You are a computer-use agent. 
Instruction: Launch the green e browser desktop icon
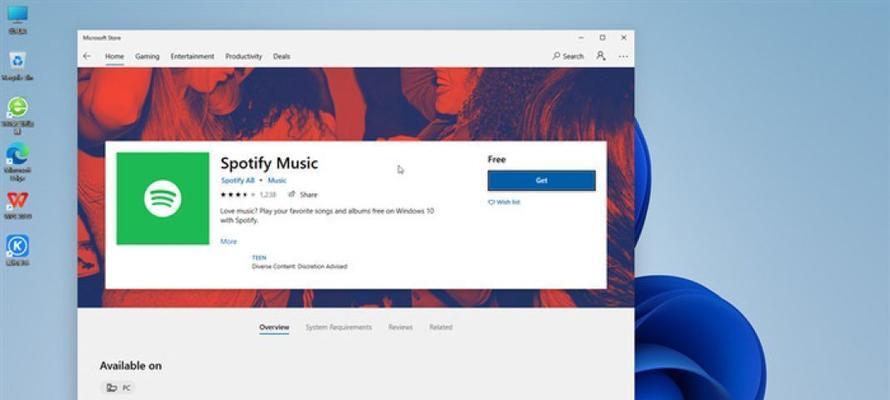click(x=18, y=114)
